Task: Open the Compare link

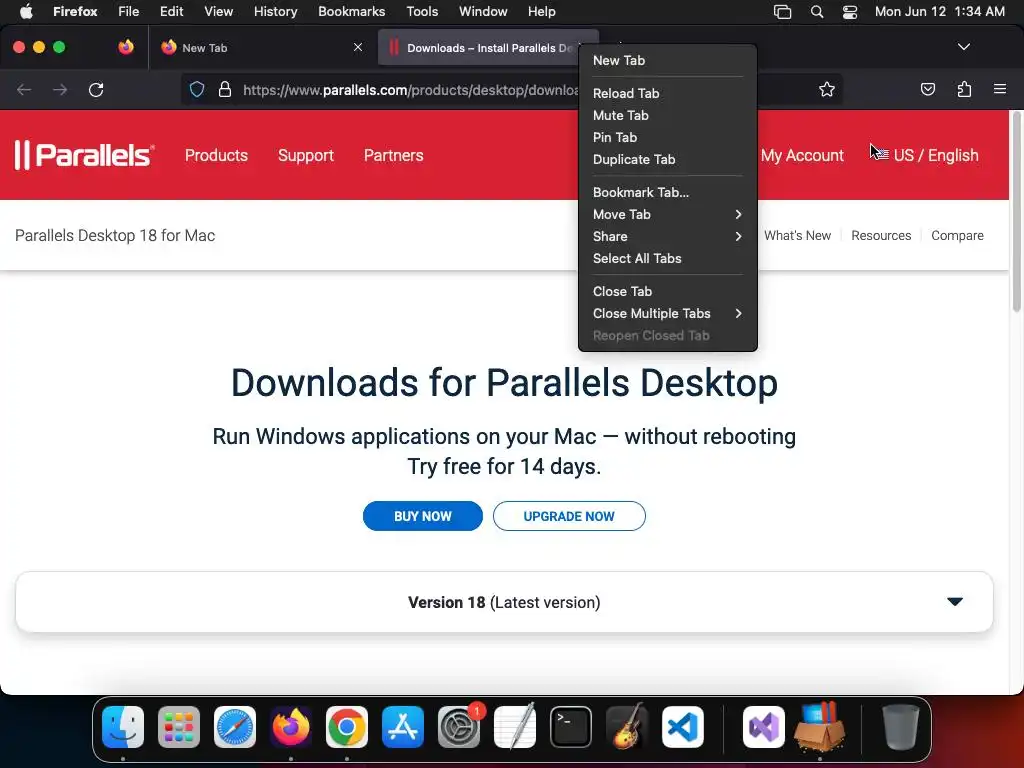Action: [x=957, y=236]
